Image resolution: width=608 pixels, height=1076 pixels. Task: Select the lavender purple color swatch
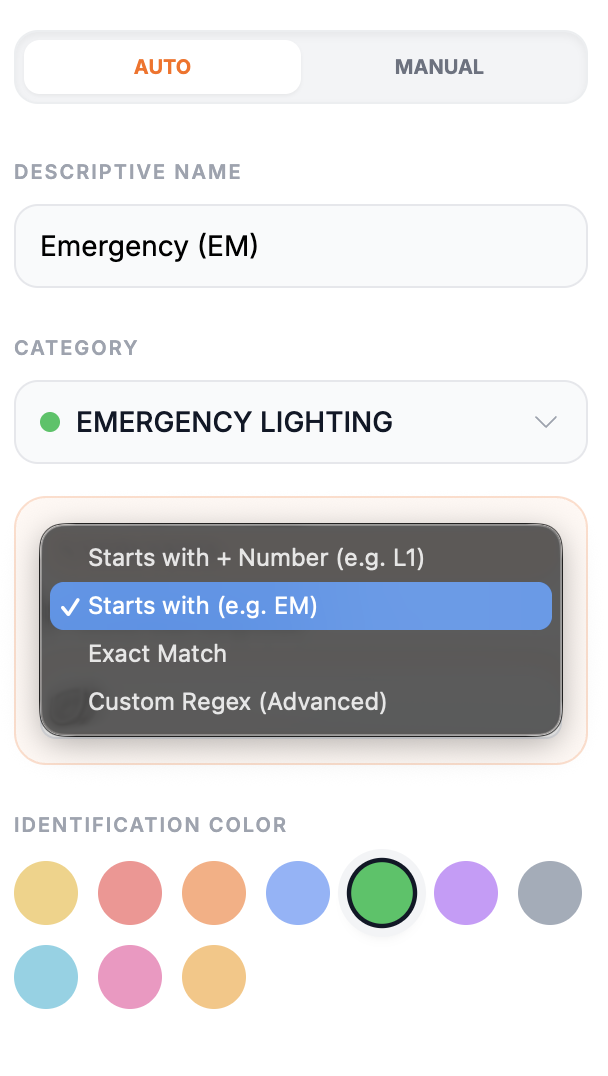(x=466, y=893)
